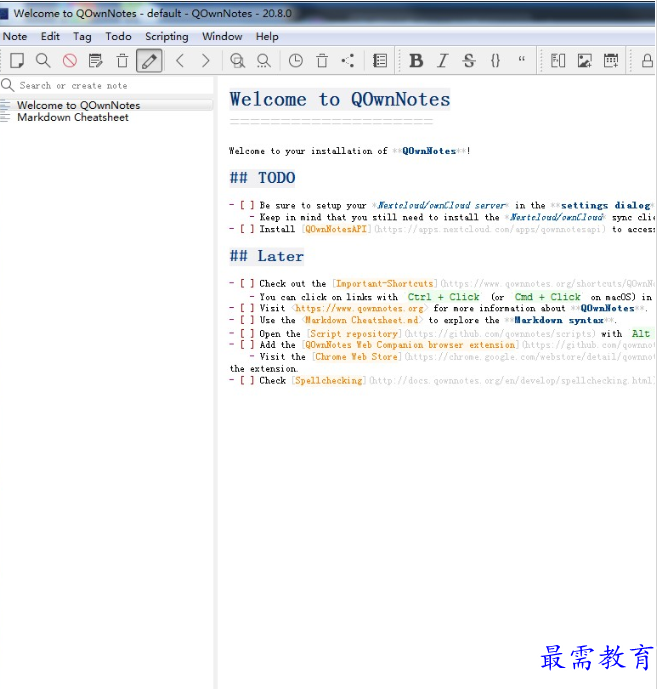The image size is (662, 689).
Task: Click the '## Later' heading text
Action: pos(267,256)
